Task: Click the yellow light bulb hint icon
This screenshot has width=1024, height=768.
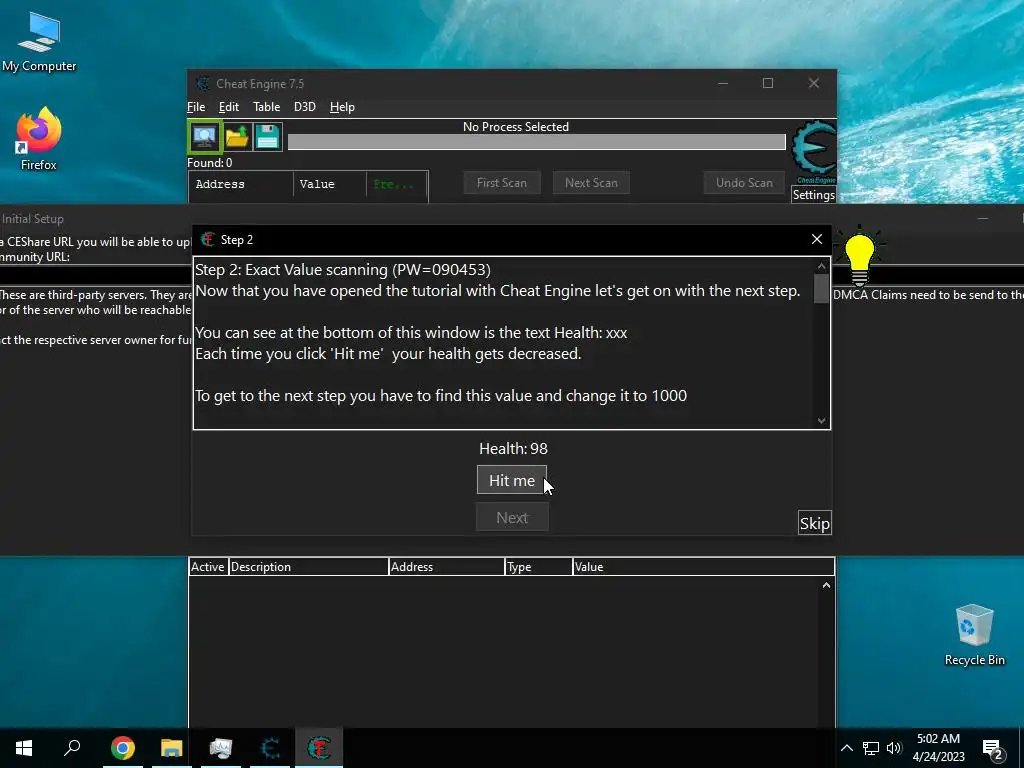Action: tap(859, 257)
